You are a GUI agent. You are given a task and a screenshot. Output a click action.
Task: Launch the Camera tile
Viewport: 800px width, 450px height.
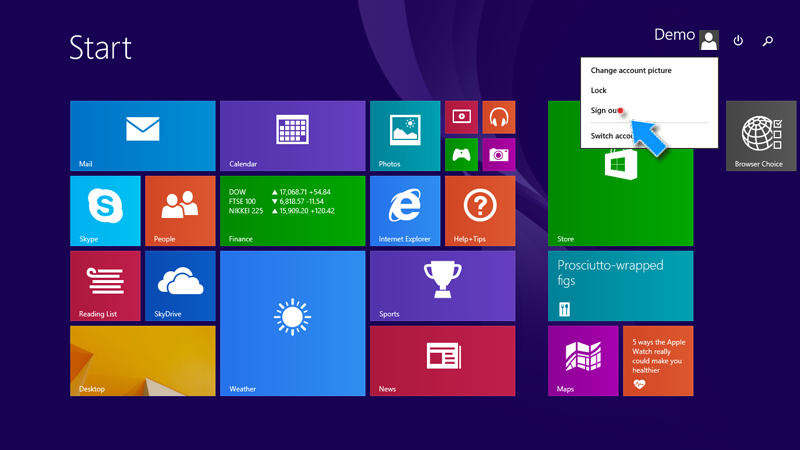click(499, 154)
